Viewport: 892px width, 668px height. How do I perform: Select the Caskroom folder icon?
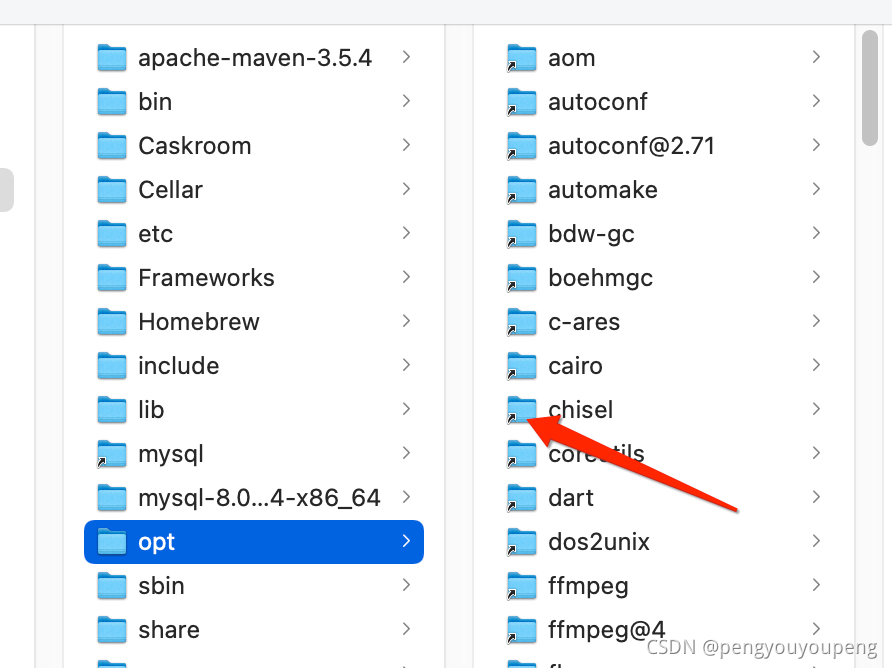[x=112, y=146]
